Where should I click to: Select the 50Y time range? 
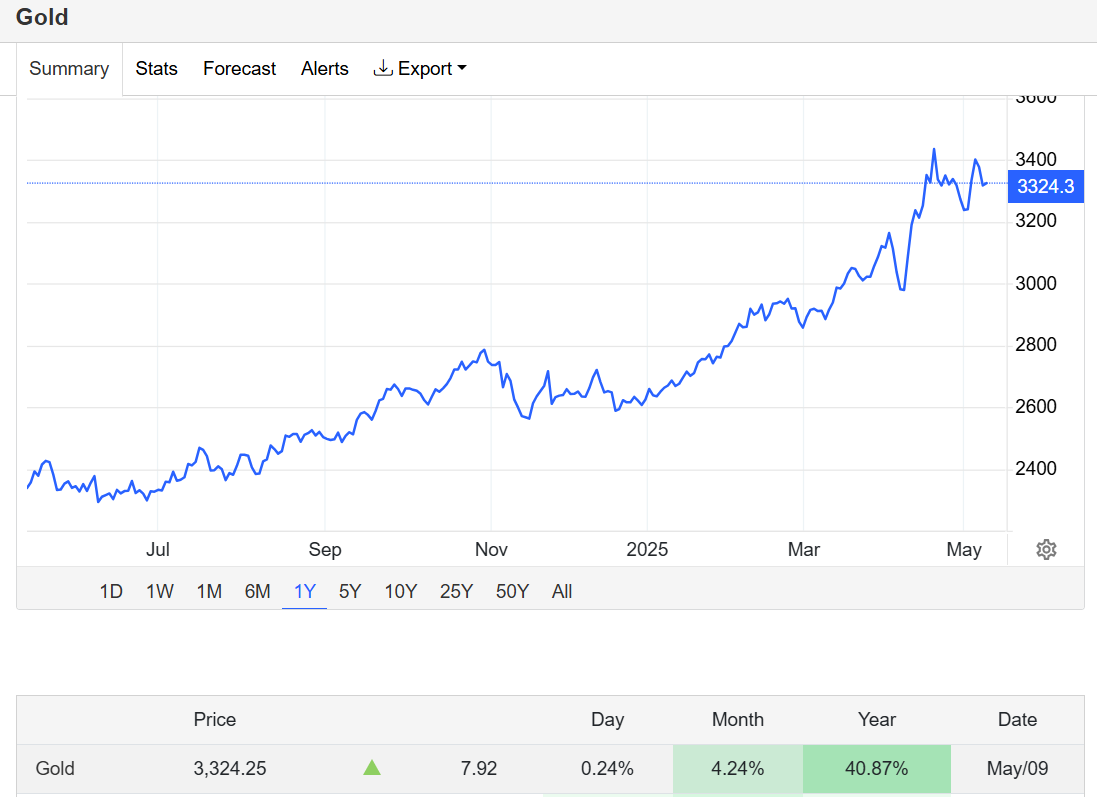coord(512,591)
